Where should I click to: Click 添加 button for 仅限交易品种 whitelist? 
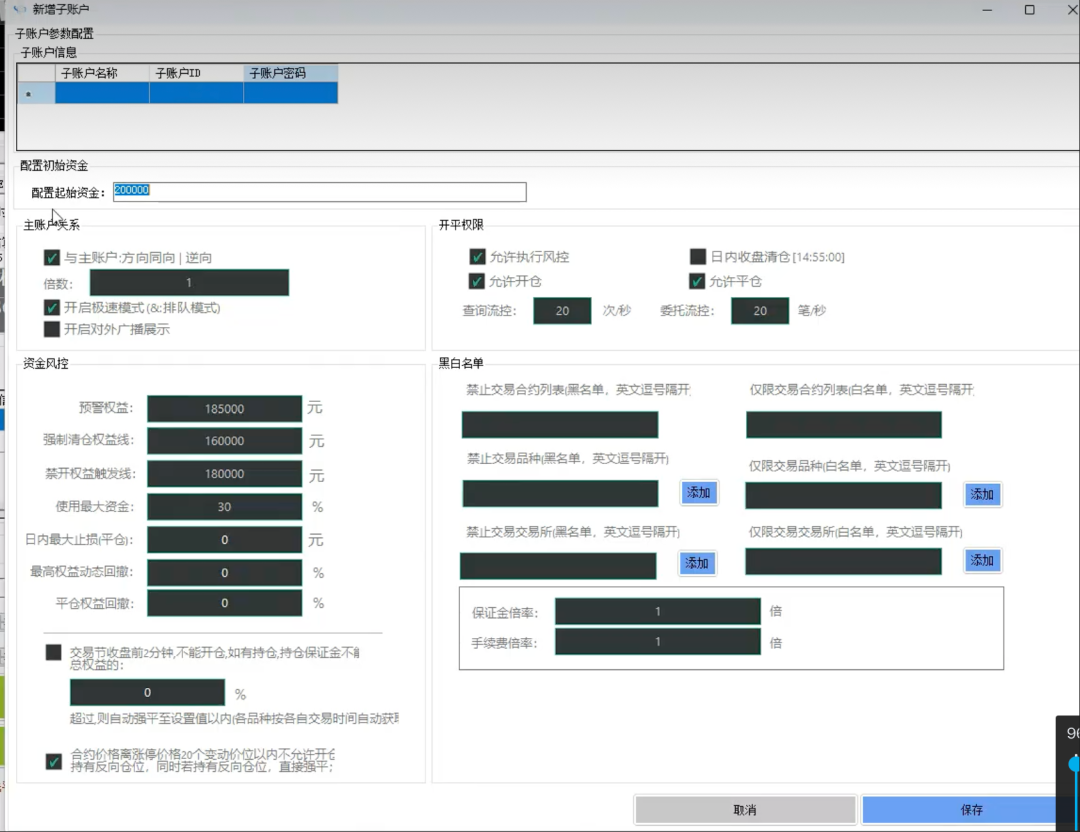coord(982,494)
